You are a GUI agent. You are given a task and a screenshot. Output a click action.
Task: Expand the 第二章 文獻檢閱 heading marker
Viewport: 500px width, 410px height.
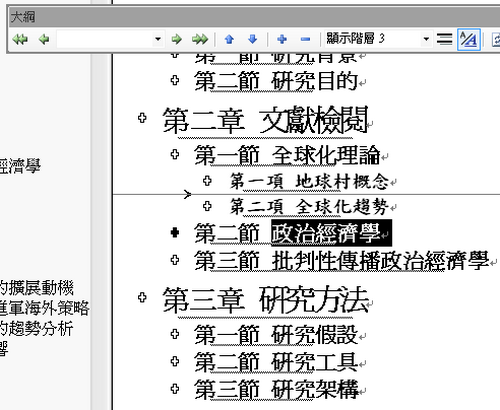point(142,118)
